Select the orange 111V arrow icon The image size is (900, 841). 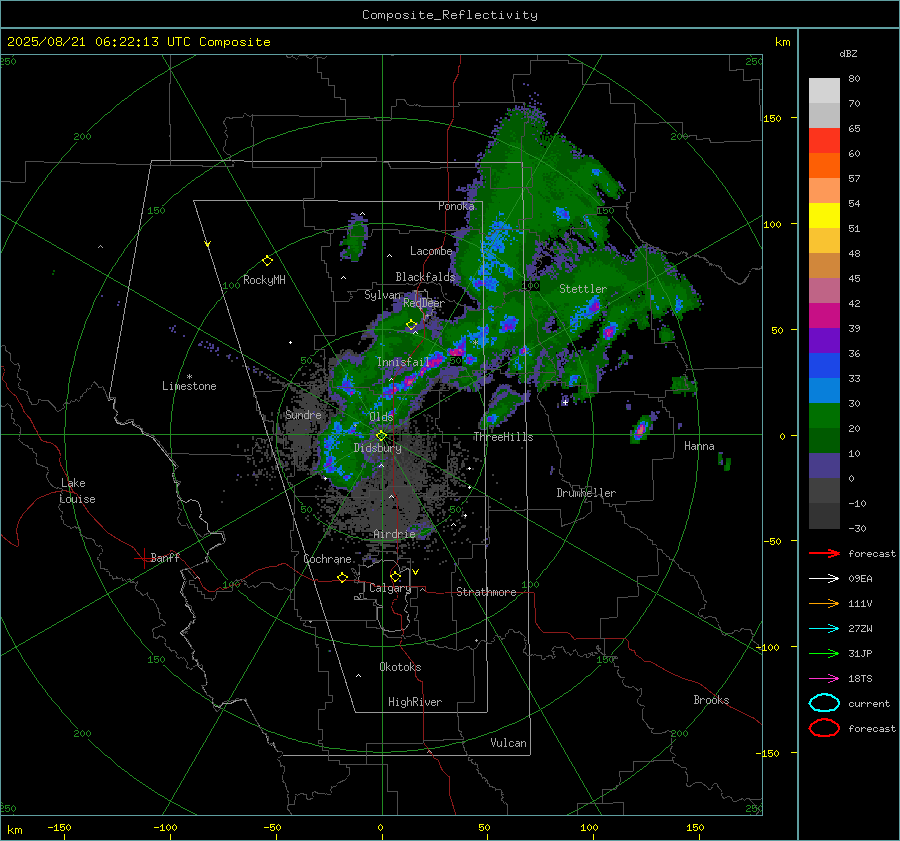pos(824,603)
